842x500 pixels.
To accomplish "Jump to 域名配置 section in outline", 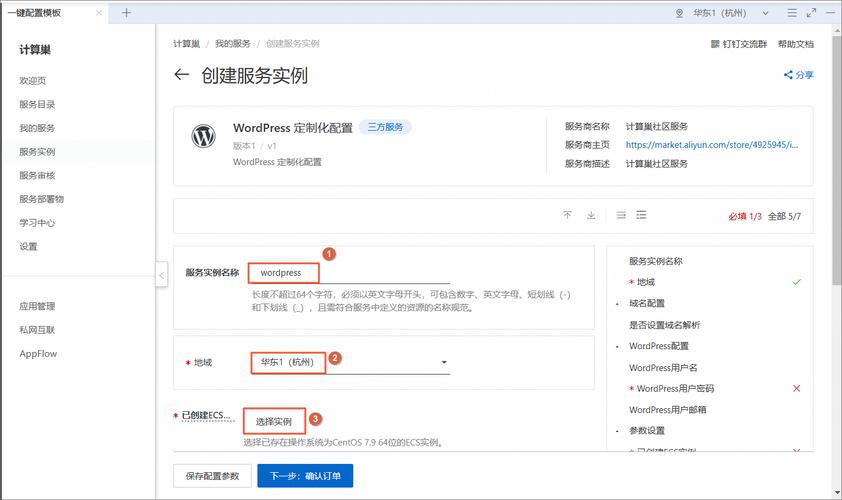I will (647, 303).
